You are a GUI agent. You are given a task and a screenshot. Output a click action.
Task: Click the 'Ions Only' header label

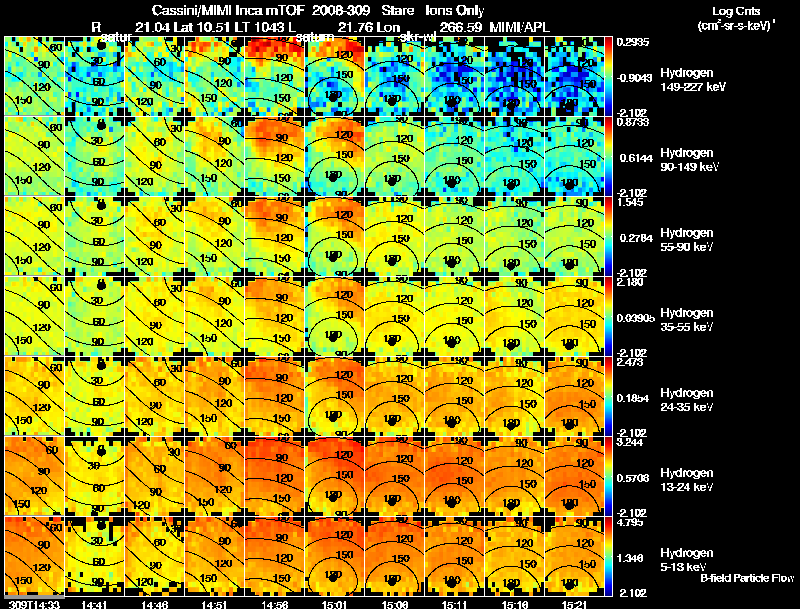tap(455, 11)
